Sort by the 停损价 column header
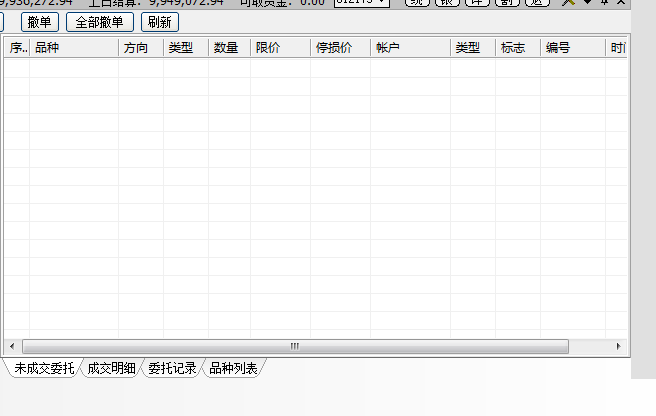This screenshot has width=656, height=416. pos(339,48)
